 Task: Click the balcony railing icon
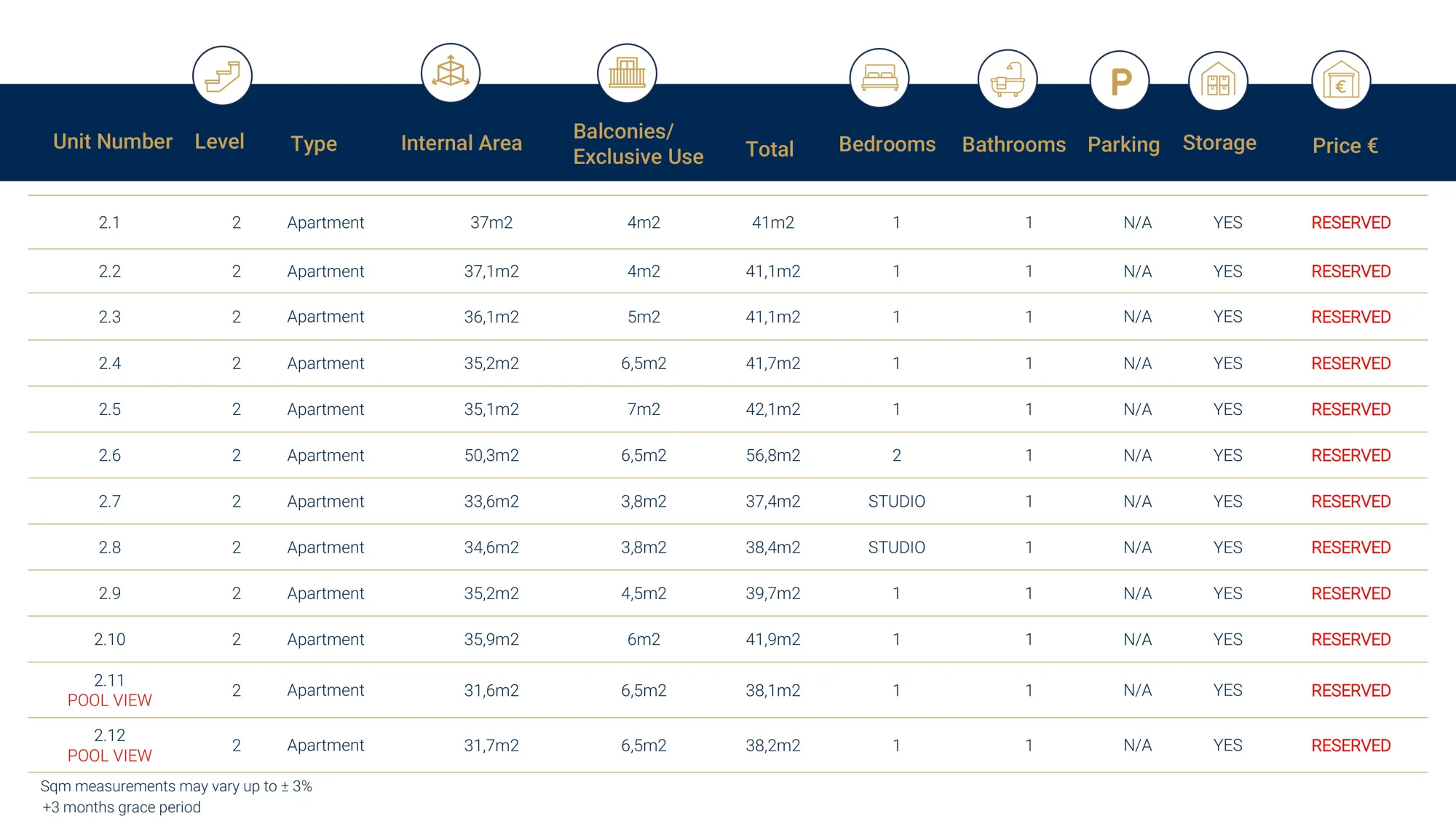point(627,73)
